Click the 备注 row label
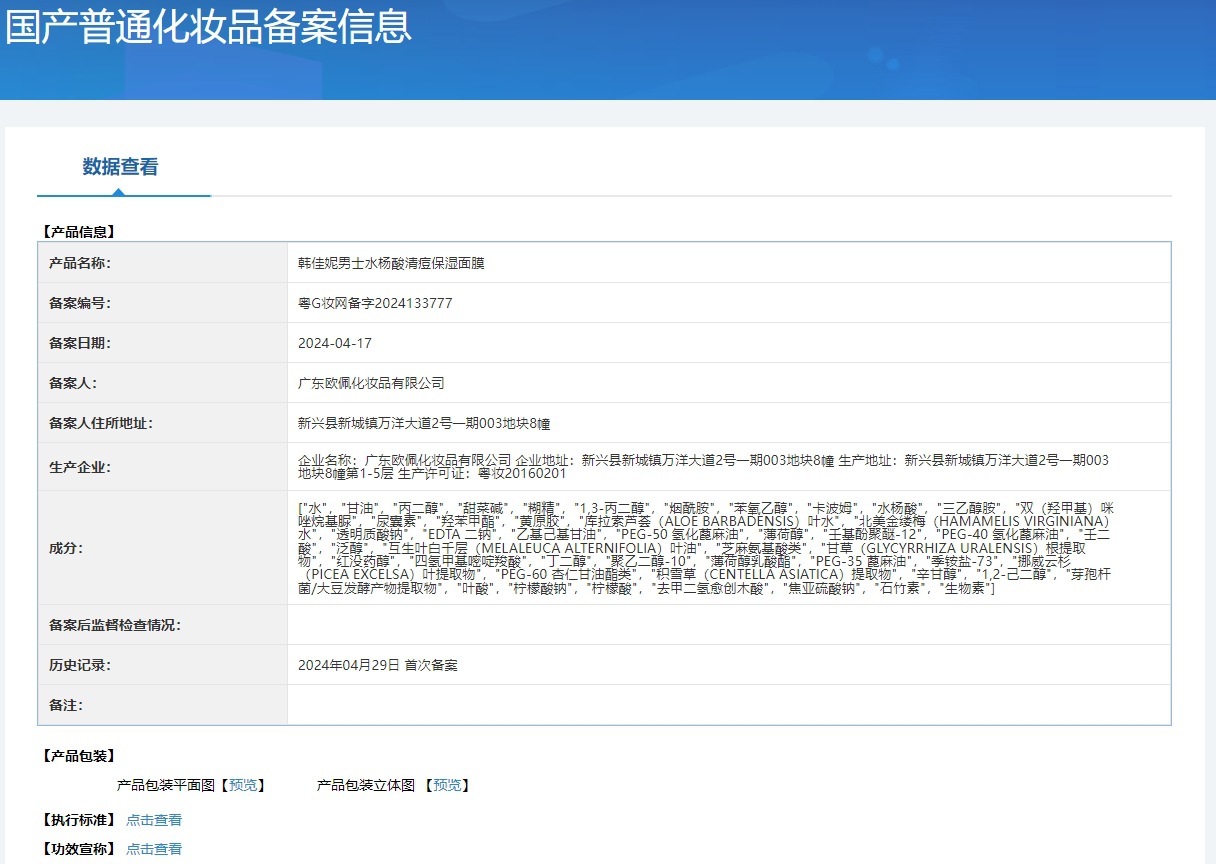1216x864 pixels. click(66, 705)
